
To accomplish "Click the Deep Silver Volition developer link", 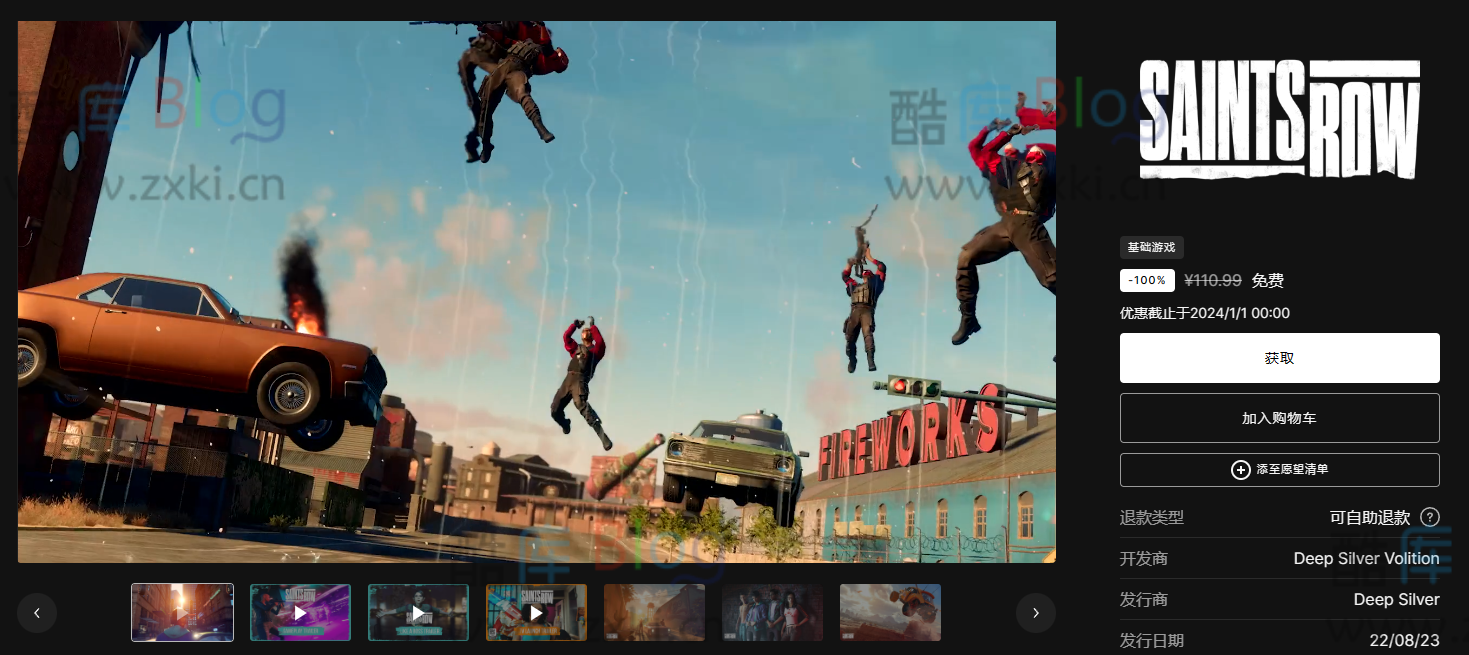I will click(x=1366, y=559).
